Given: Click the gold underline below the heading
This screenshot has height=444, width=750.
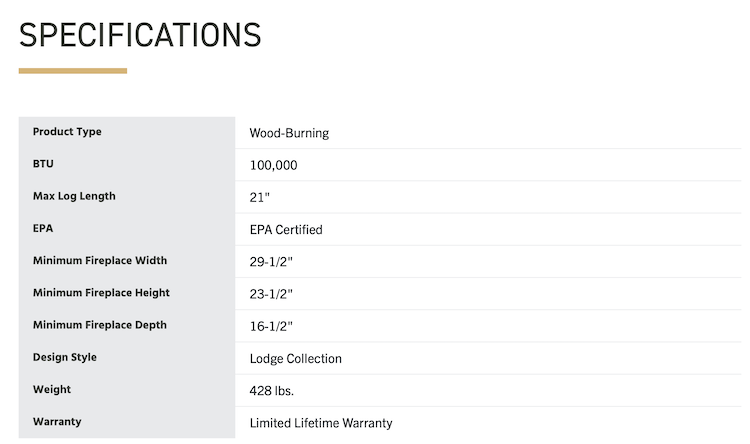Looking at the screenshot, I should point(73,71).
